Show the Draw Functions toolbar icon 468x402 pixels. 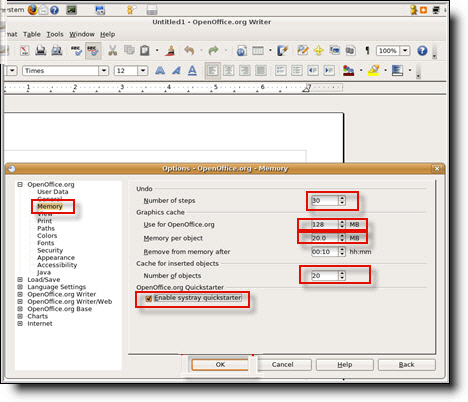click(282, 51)
